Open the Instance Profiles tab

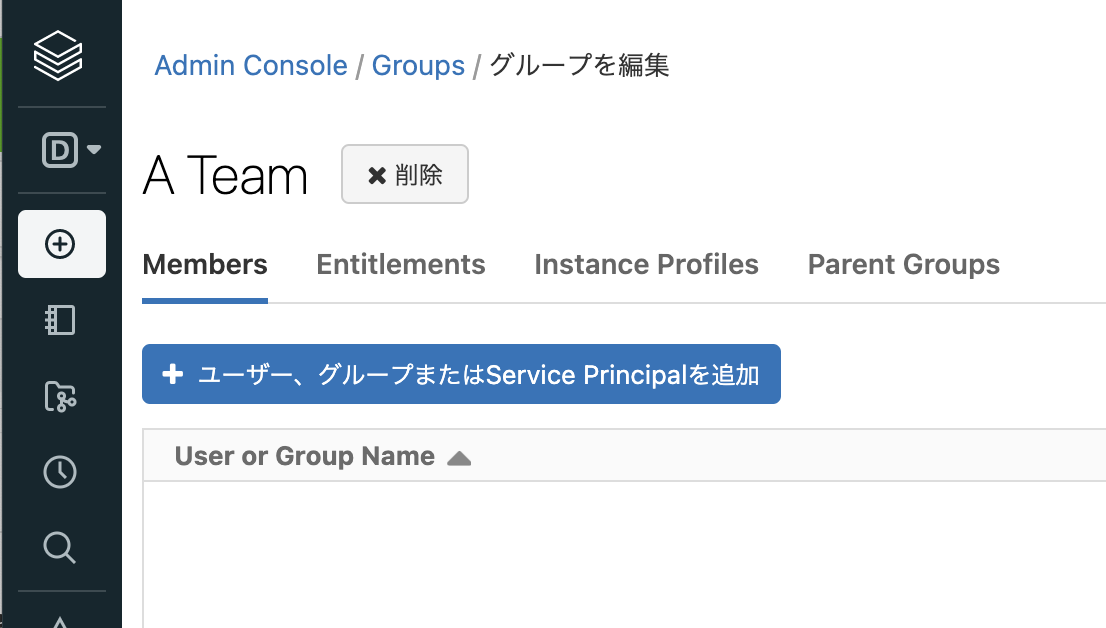click(646, 265)
